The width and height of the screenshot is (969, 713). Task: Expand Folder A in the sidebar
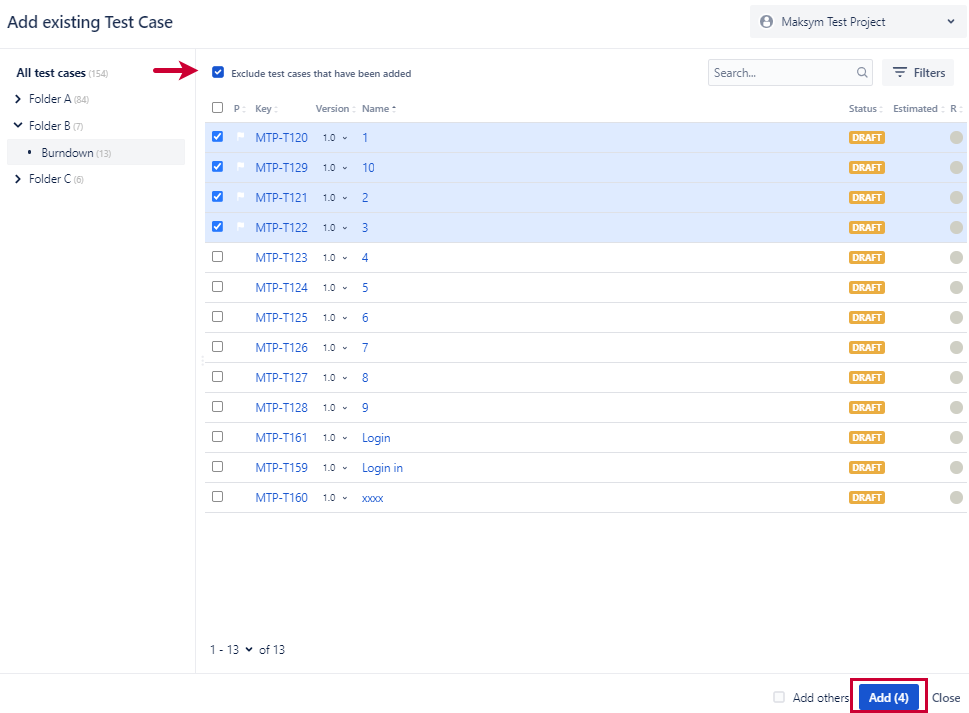click(18, 98)
